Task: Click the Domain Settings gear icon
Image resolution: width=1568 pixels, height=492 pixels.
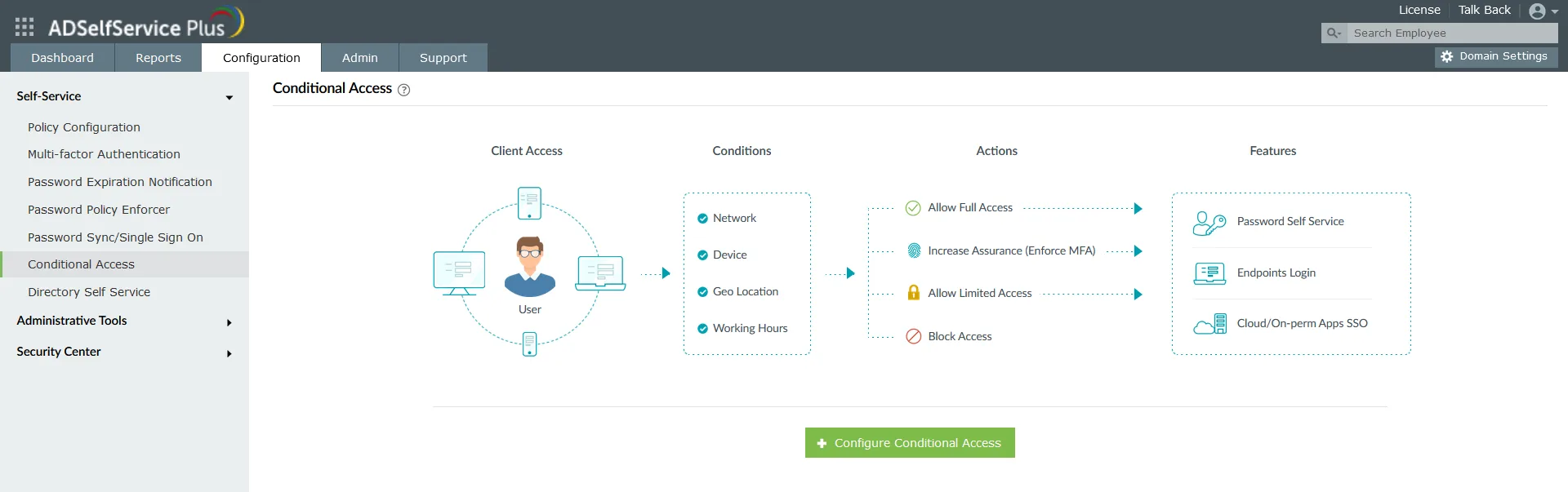Action: click(x=1447, y=57)
